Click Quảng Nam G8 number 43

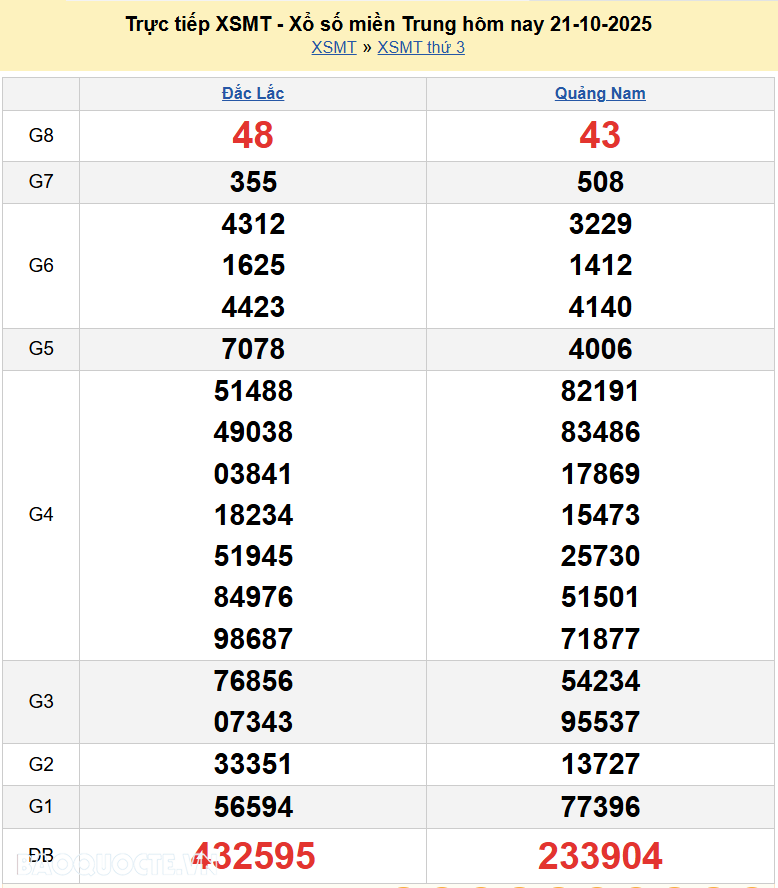pos(600,136)
